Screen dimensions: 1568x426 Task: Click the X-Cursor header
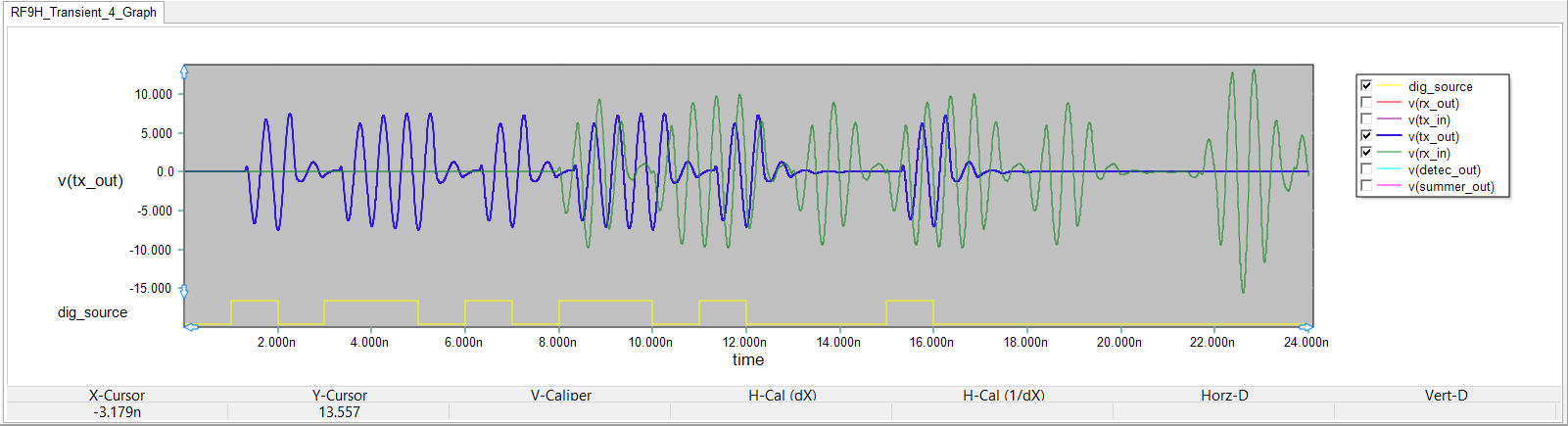click(x=117, y=396)
